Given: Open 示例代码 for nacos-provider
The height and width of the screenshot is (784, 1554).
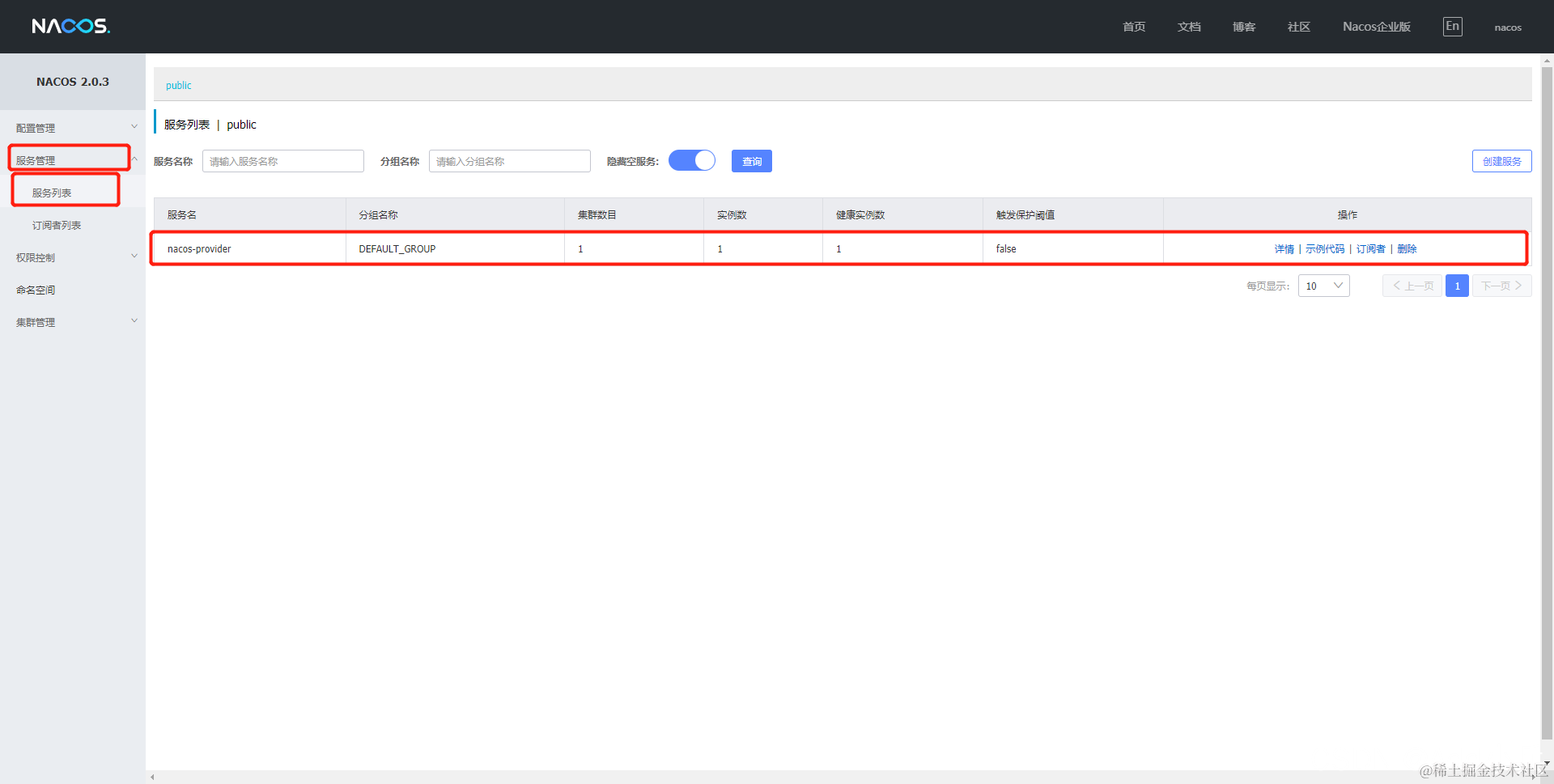Looking at the screenshot, I should (x=1325, y=249).
